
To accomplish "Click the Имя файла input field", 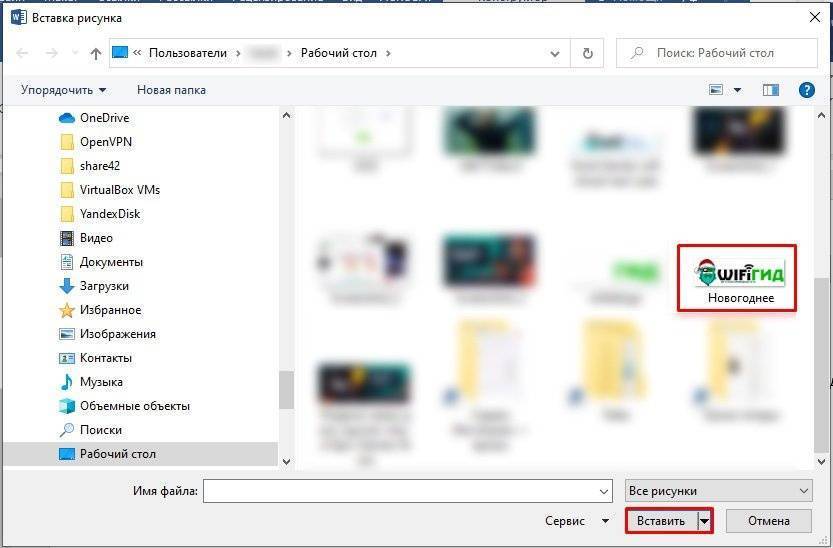I will tap(407, 491).
